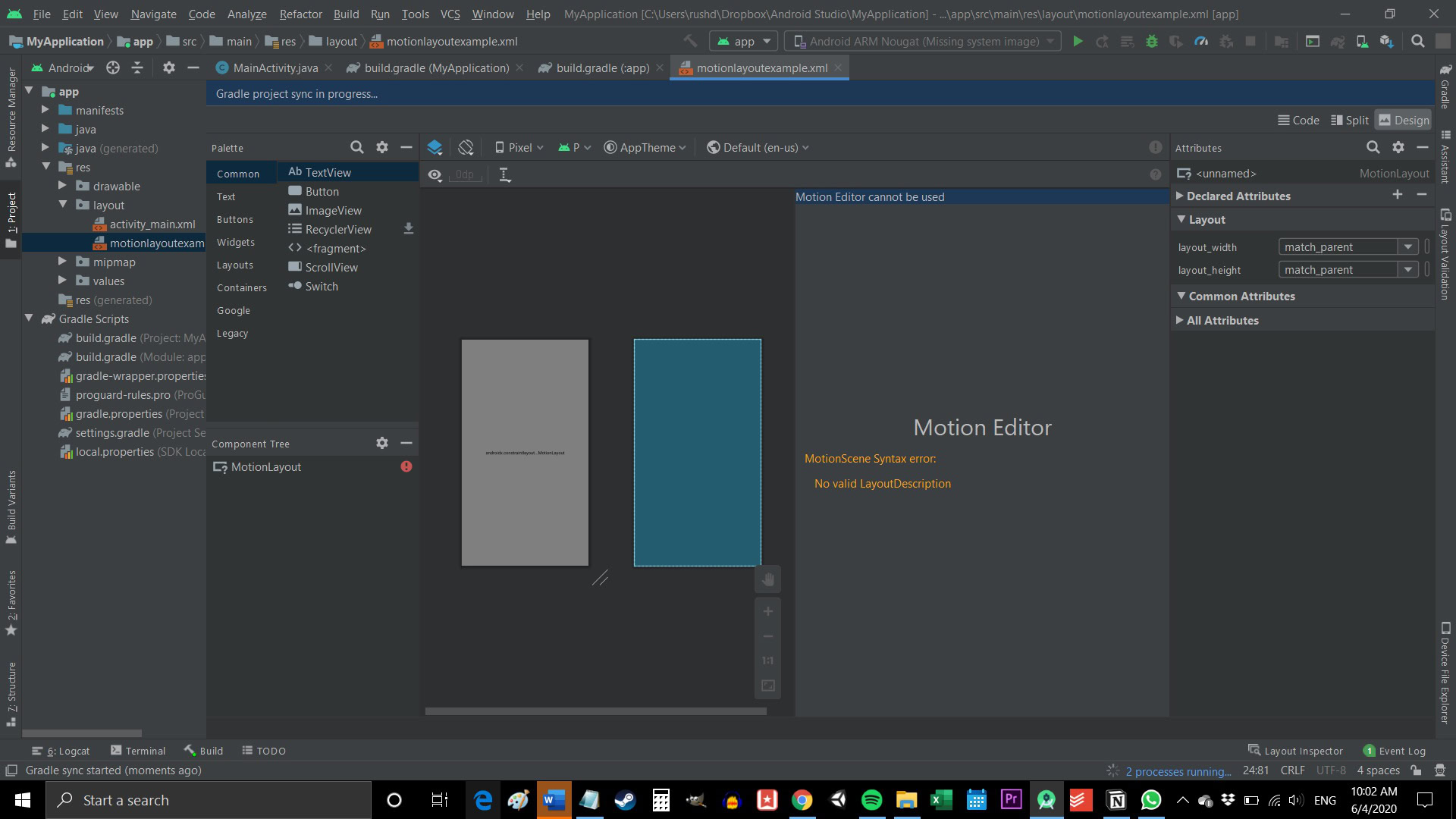Click the Settings gear in Component Tree

point(382,443)
